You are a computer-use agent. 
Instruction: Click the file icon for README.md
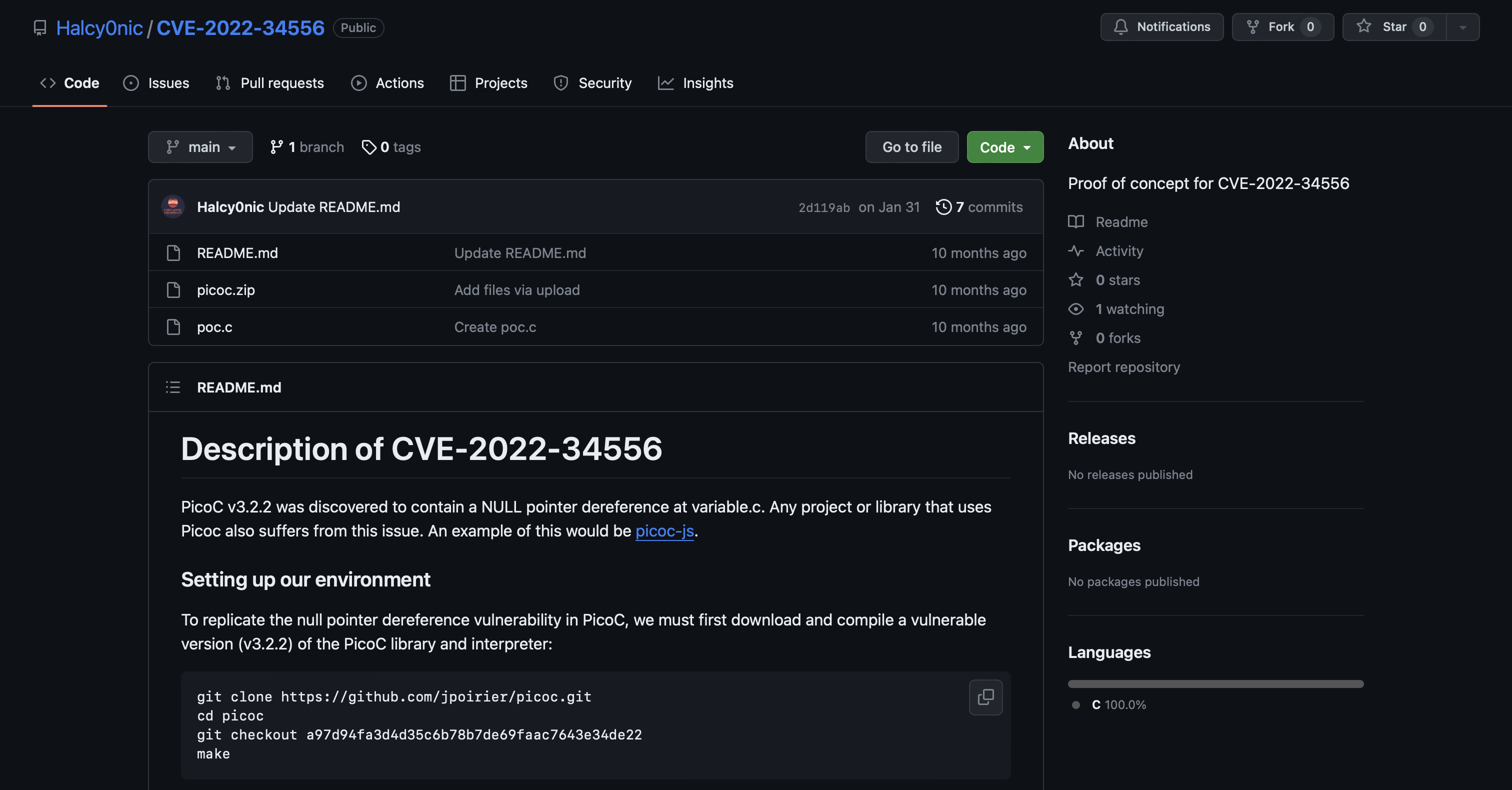pos(173,253)
